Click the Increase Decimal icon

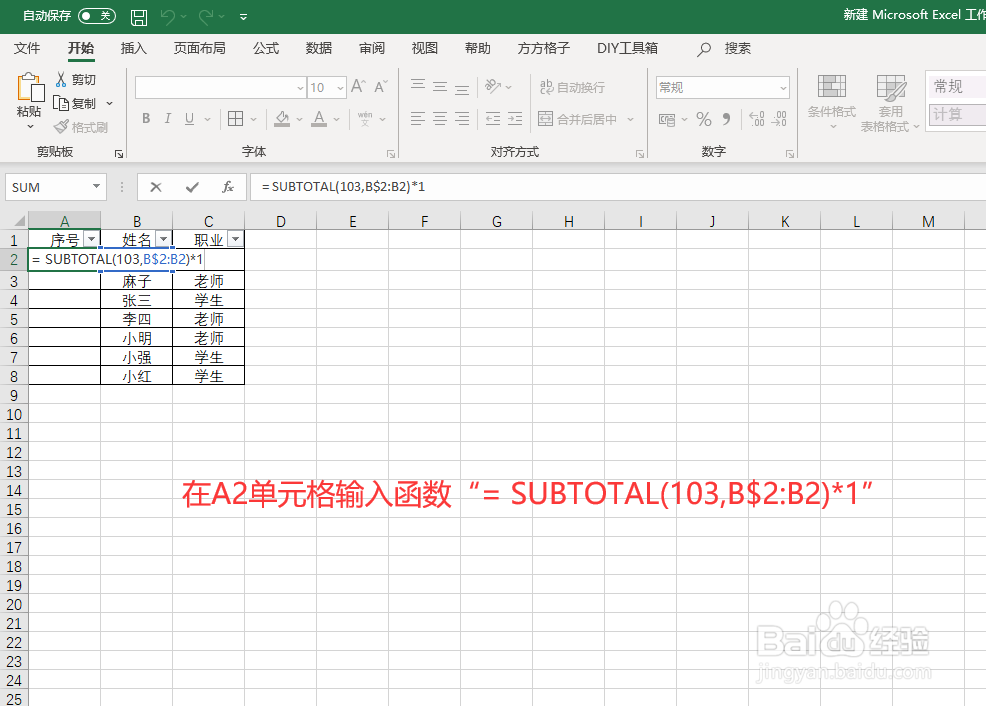click(x=756, y=118)
